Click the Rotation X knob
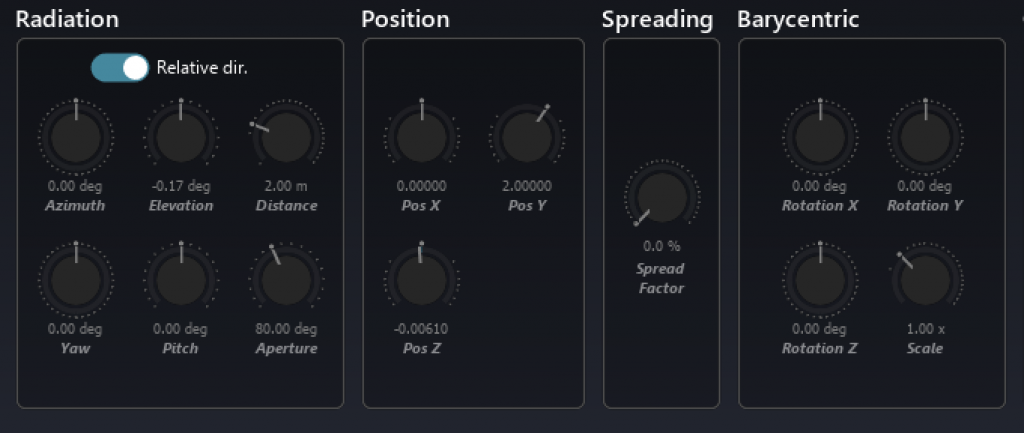Image resolution: width=1024 pixels, height=433 pixels. tap(819, 137)
